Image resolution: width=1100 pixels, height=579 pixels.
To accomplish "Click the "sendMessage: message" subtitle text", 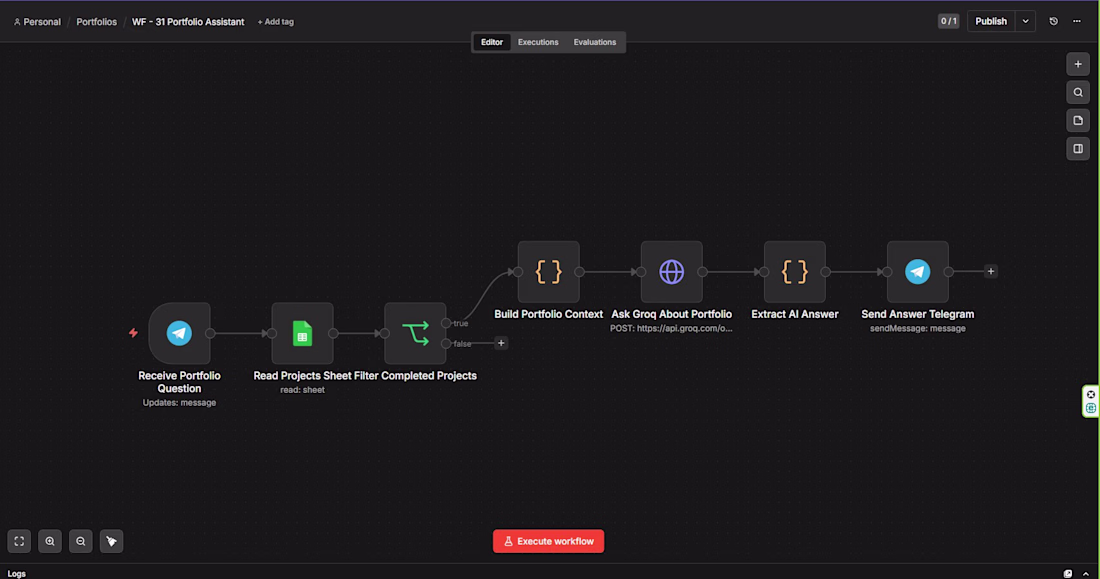I will tap(918, 328).
